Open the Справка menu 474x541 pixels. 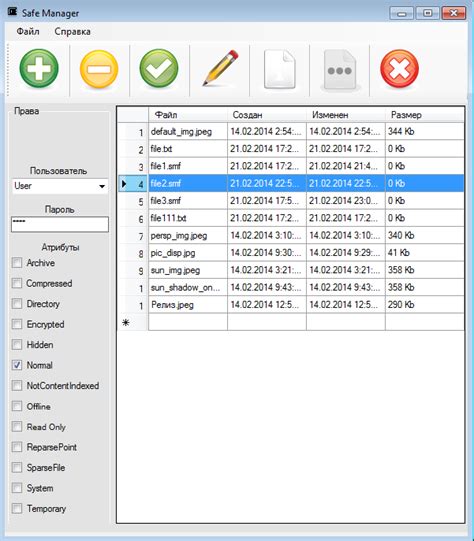(72, 31)
